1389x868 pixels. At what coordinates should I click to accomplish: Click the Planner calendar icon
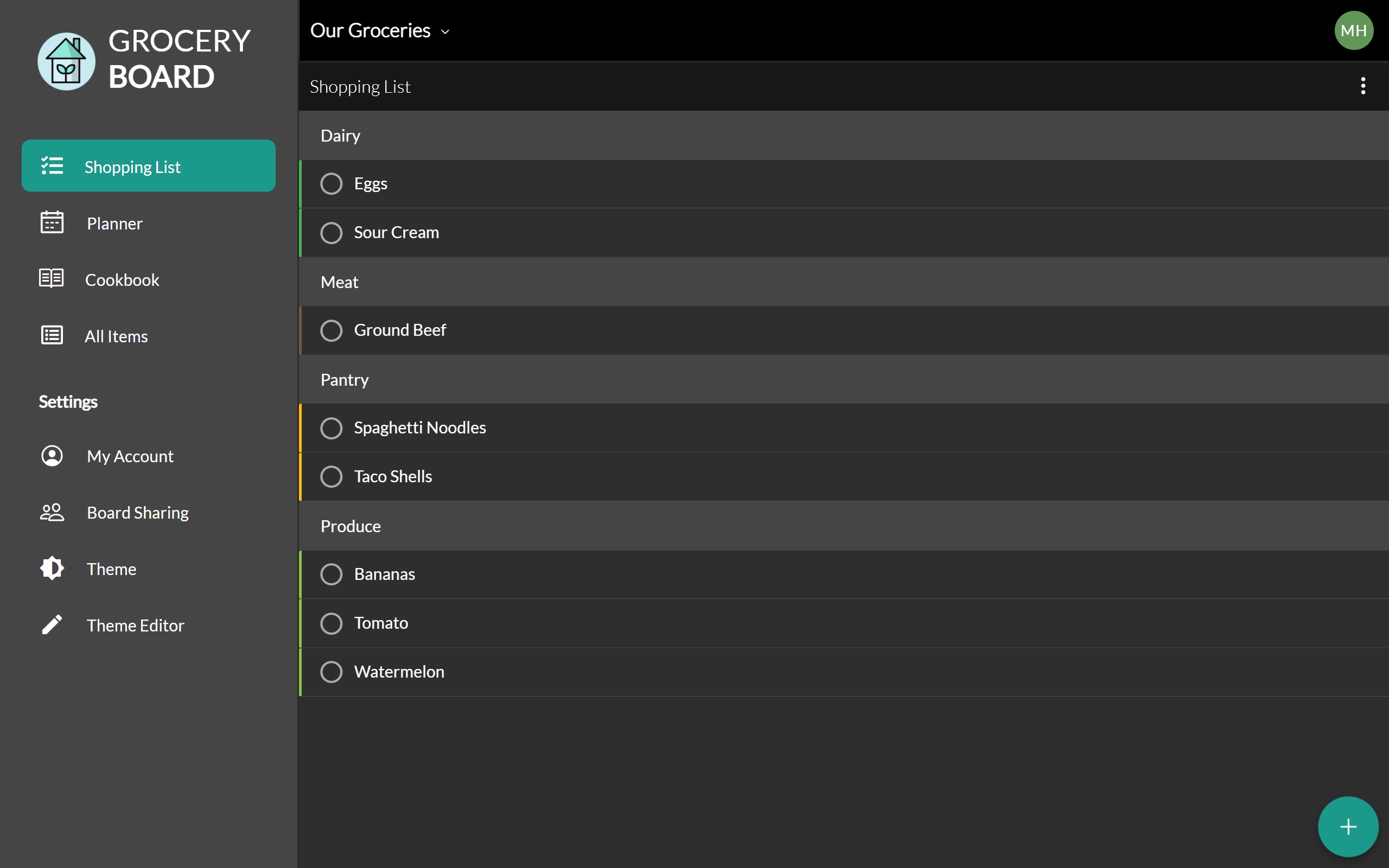(52, 223)
